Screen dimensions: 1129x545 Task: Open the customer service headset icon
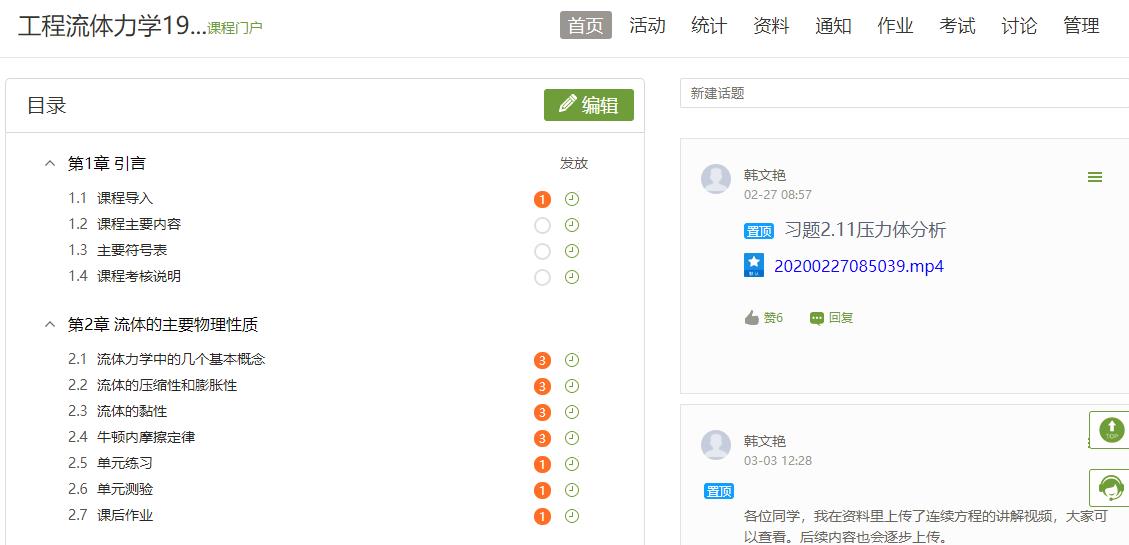pyautogui.click(x=1110, y=488)
